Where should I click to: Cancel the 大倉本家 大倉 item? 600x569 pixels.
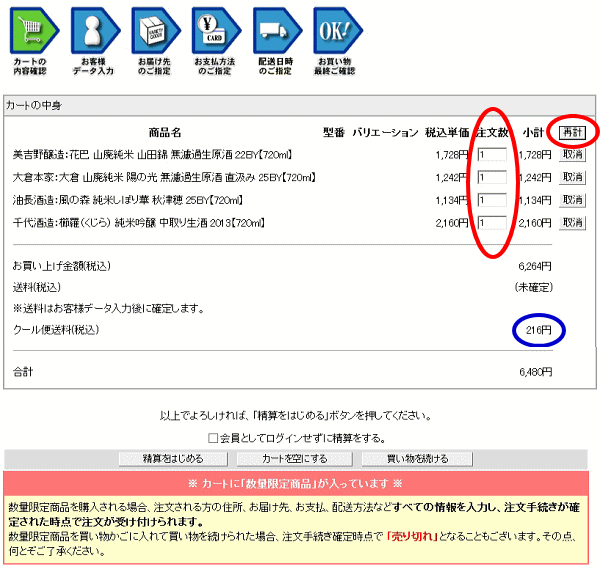tap(572, 177)
